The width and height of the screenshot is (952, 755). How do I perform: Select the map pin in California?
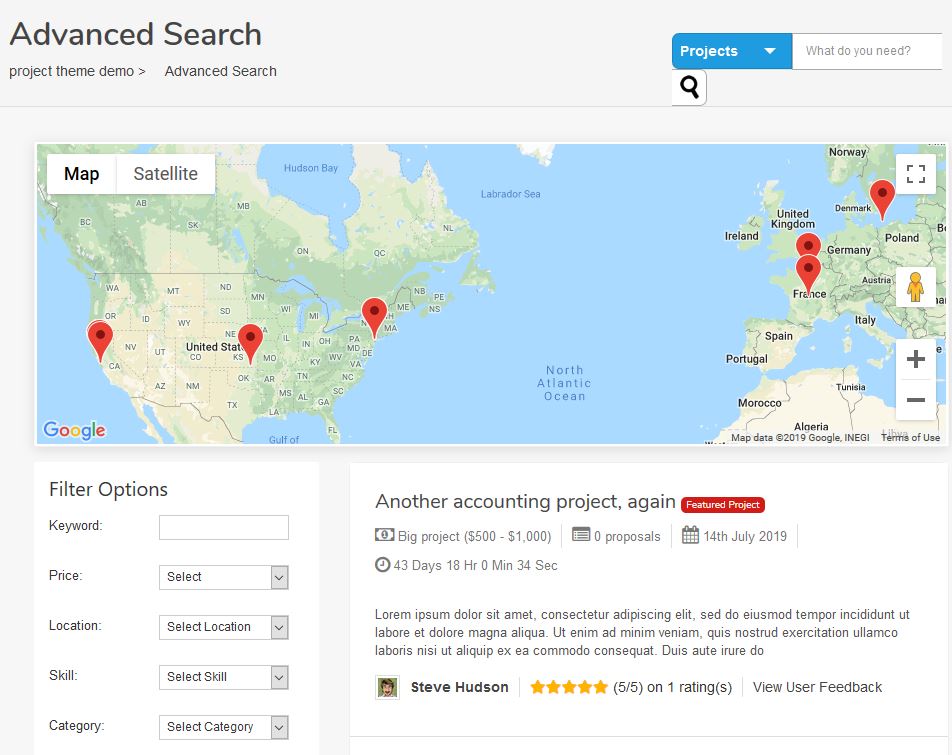pyautogui.click(x=100, y=342)
